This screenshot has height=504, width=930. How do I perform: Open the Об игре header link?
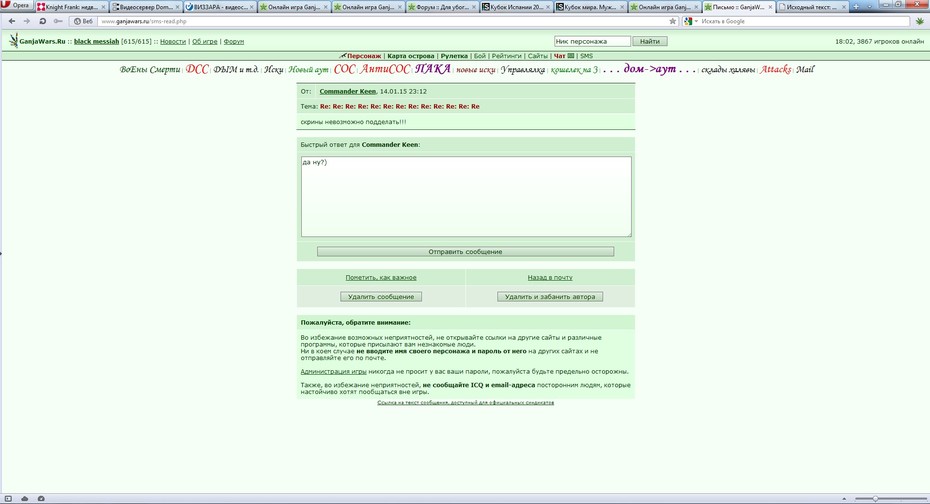click(x=205, y=42)
